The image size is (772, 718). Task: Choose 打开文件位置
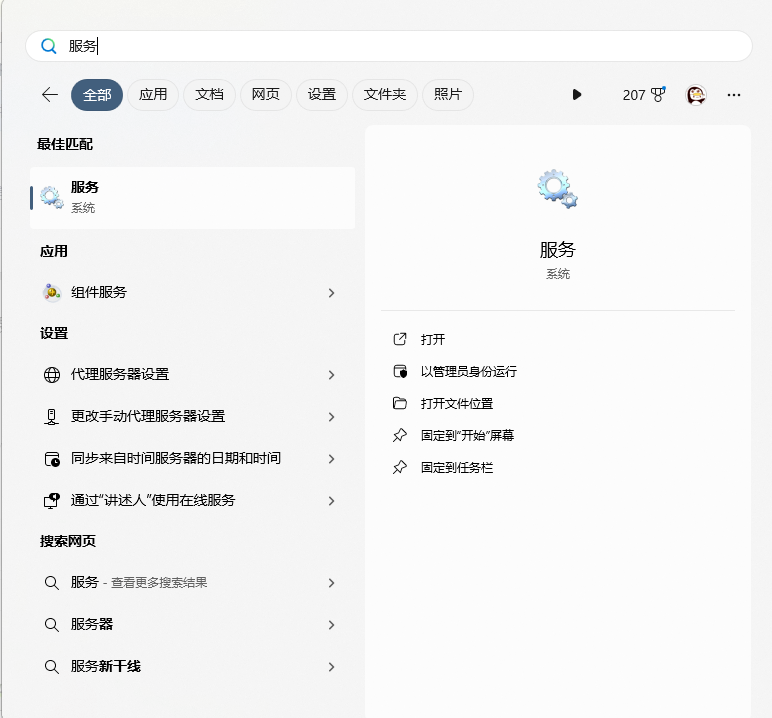(x=457, y=403)
